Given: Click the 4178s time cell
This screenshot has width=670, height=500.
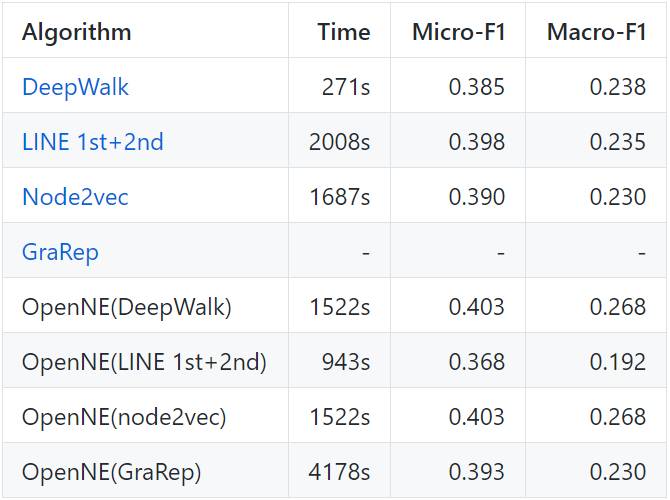Looking at the screenshot, I should [340, 471].
